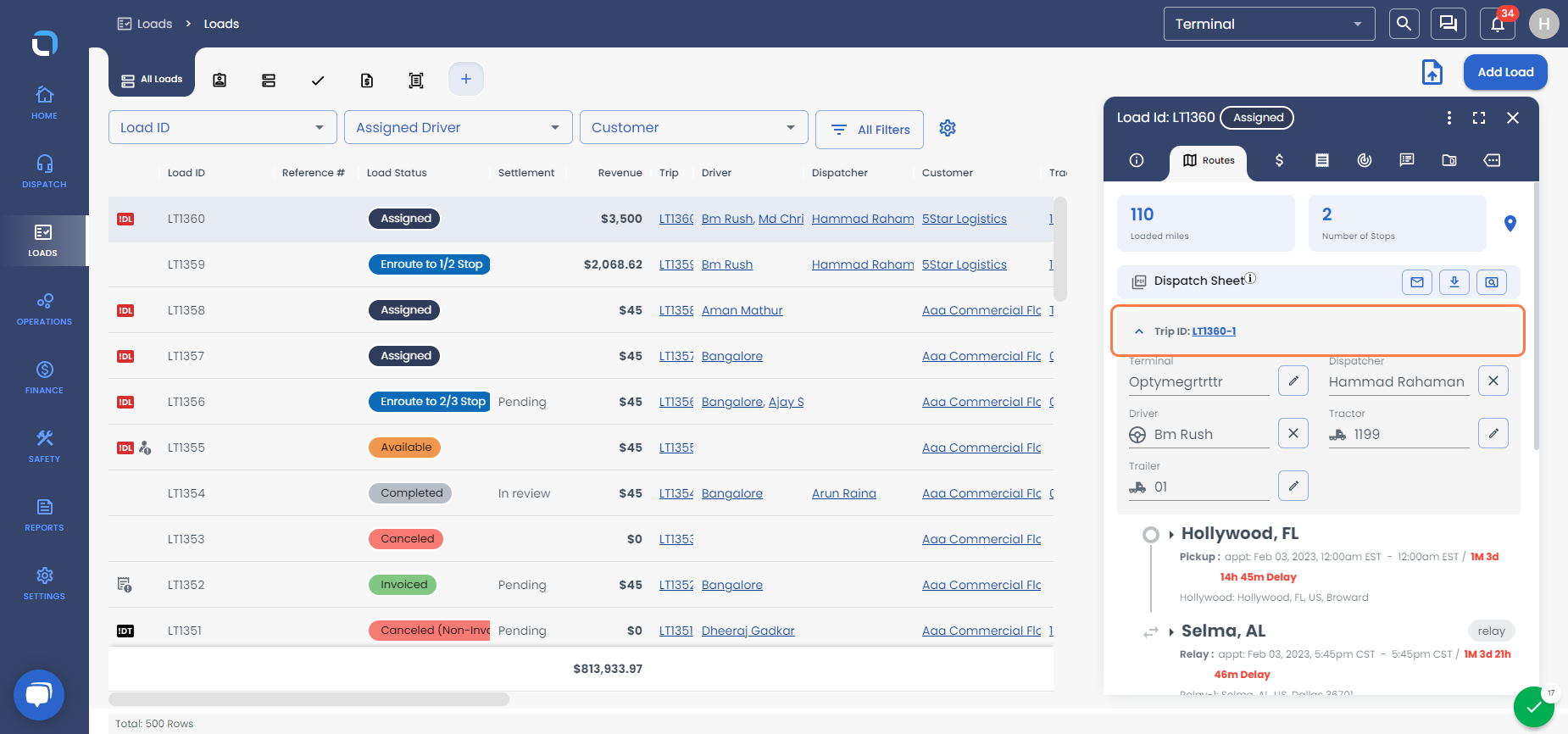
Task: Open the dollar billing tab in load panel
Action: pos(1280,160)
